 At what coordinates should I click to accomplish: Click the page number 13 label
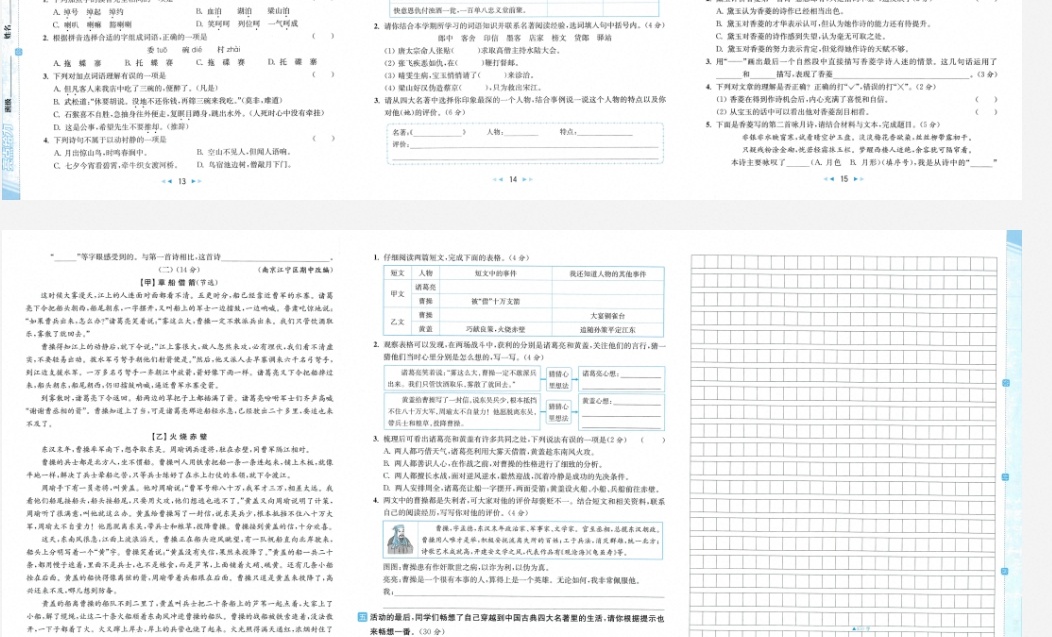click(x=181, y=181)
